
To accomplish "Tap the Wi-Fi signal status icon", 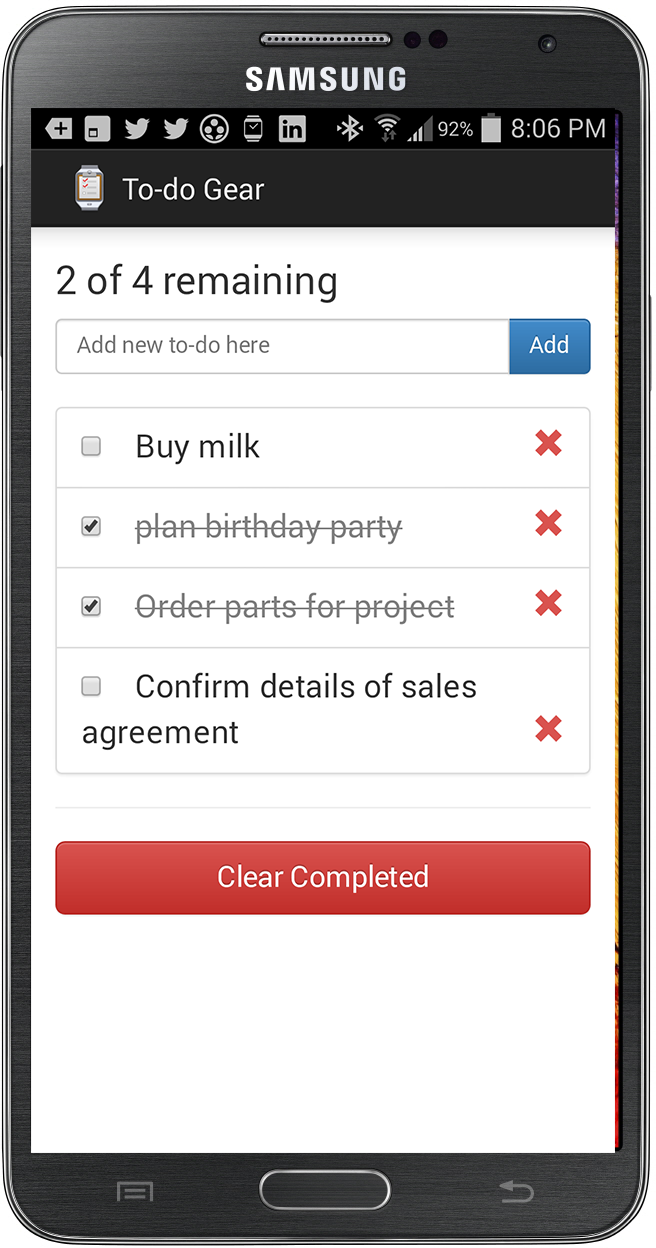I will pyautogui.click(x=386, y=129).
